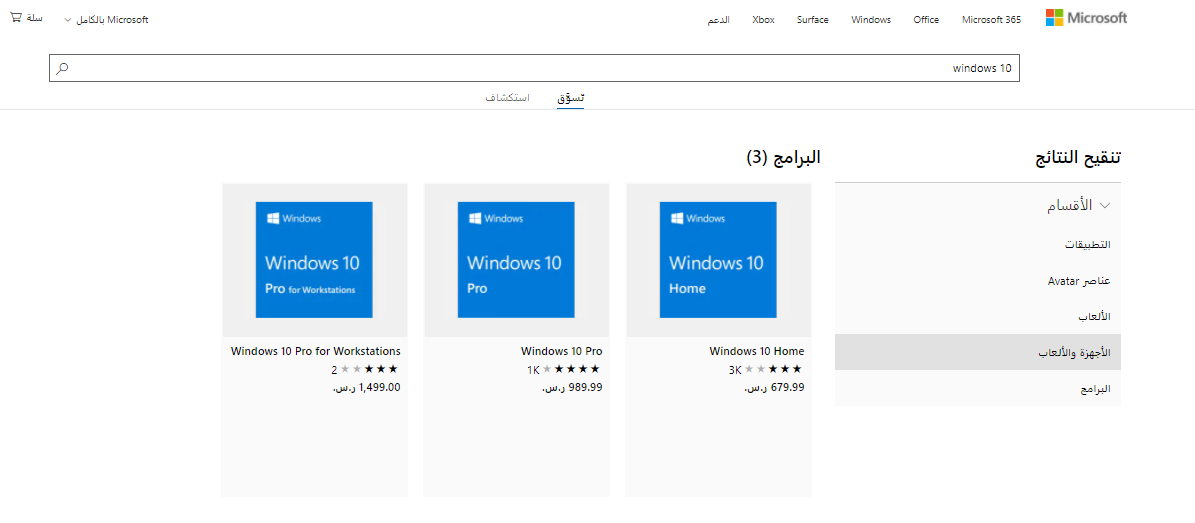Screen dimensions: 1195x523
Task: Click the Pro for Workstations star rating
Action: pyautogui.click(x=369, y=369)
